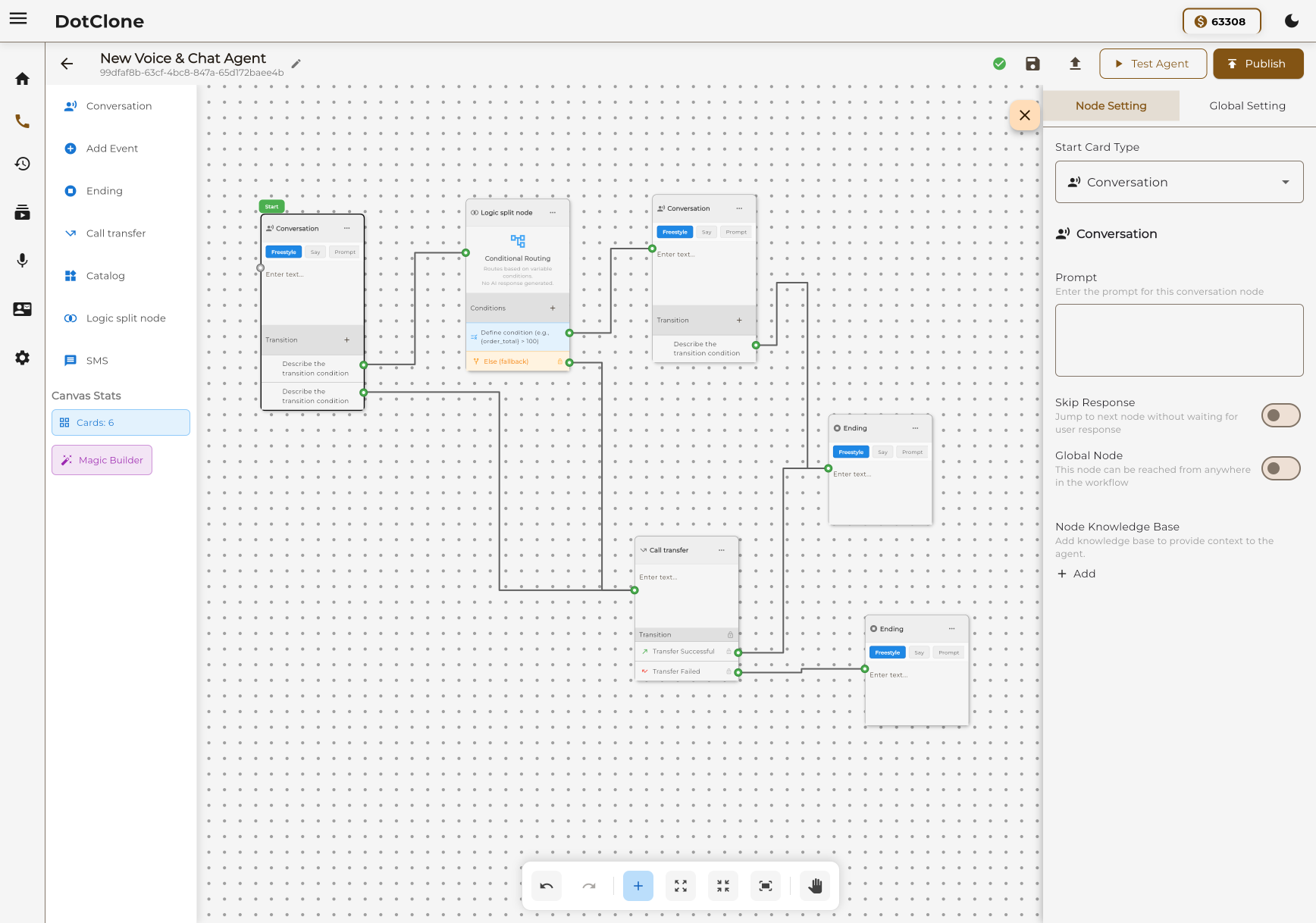Screen dimensions: 1316x923
Task: Open the Start Card Type dropdown
Action: tap(1180, 182)
